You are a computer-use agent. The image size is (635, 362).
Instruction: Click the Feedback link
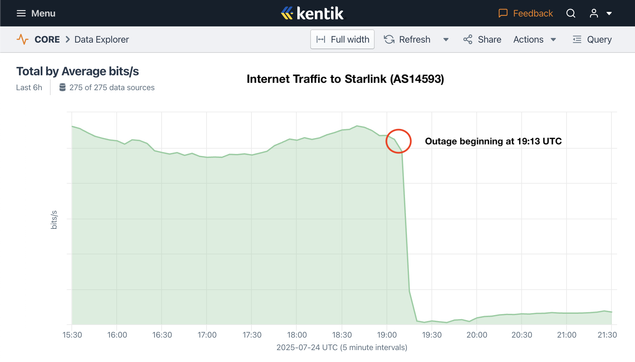[x=533, y=13]
